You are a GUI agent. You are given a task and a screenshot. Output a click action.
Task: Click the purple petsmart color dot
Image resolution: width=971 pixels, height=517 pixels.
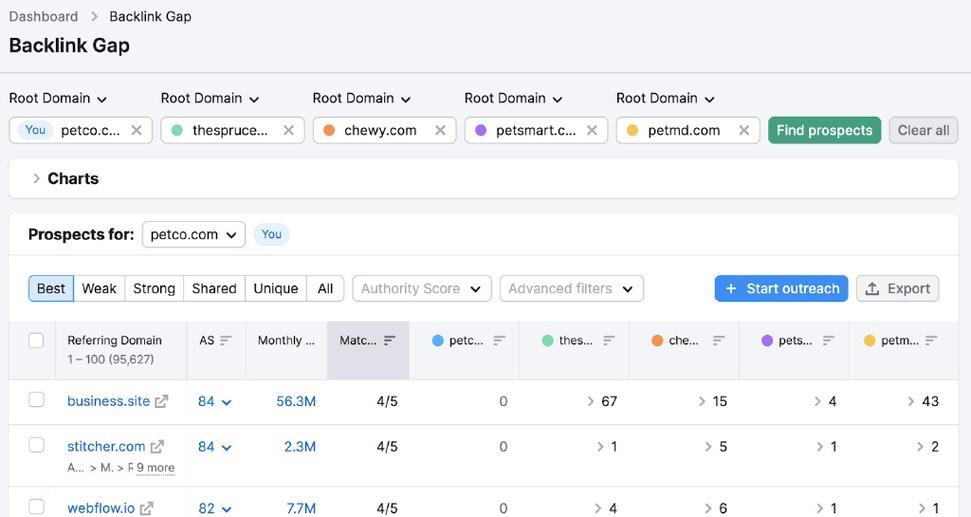pyautogui.click(x=481, y=131)
